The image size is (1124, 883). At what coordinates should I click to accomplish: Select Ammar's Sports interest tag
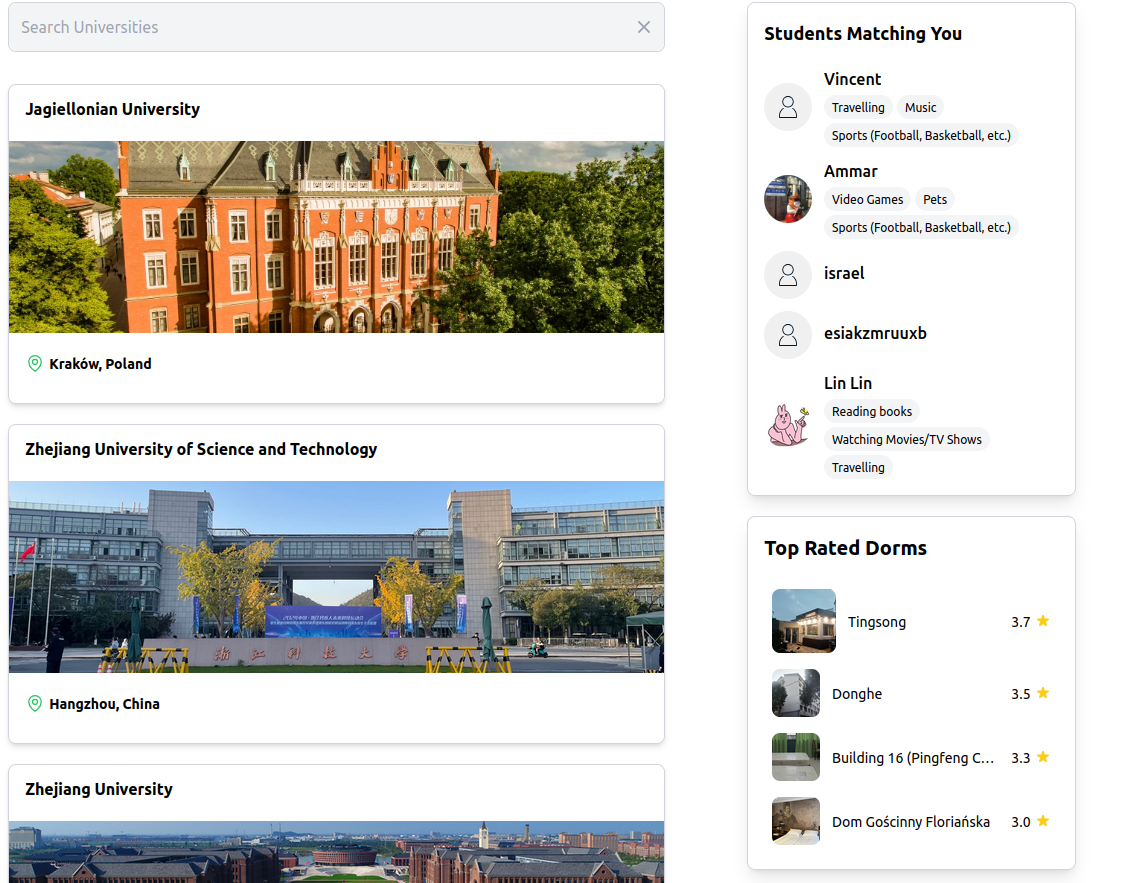coord(921,227)
